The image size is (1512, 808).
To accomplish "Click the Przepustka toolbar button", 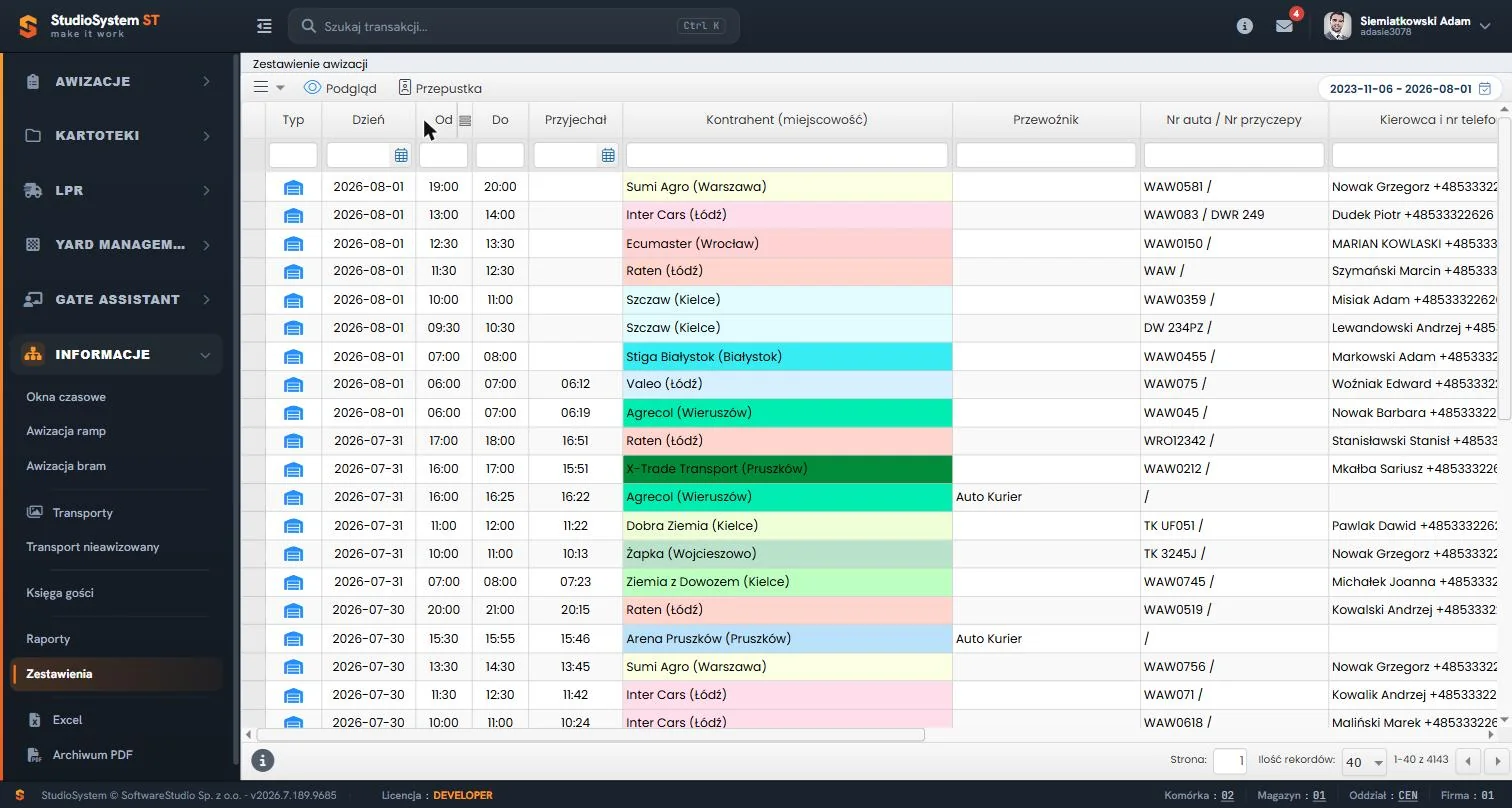I will (x=440, y=88).
